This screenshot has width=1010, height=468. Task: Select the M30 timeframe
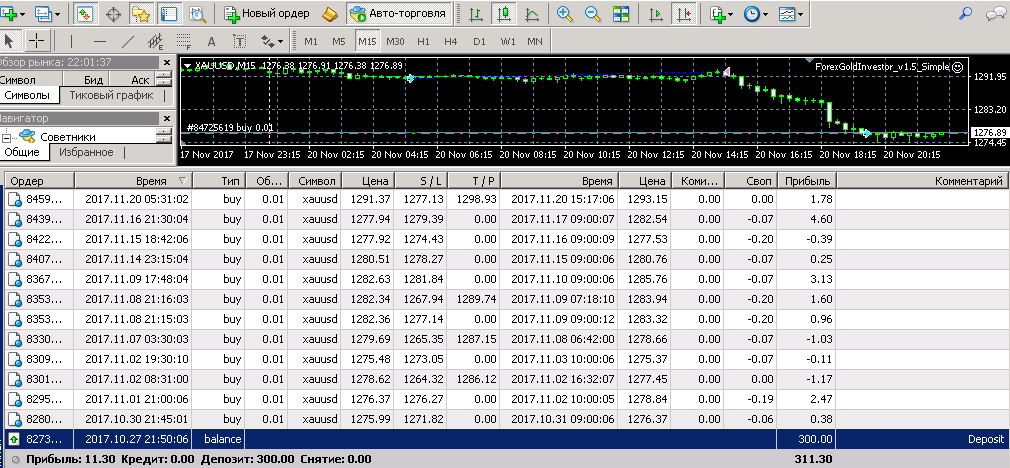pos(395,42)
